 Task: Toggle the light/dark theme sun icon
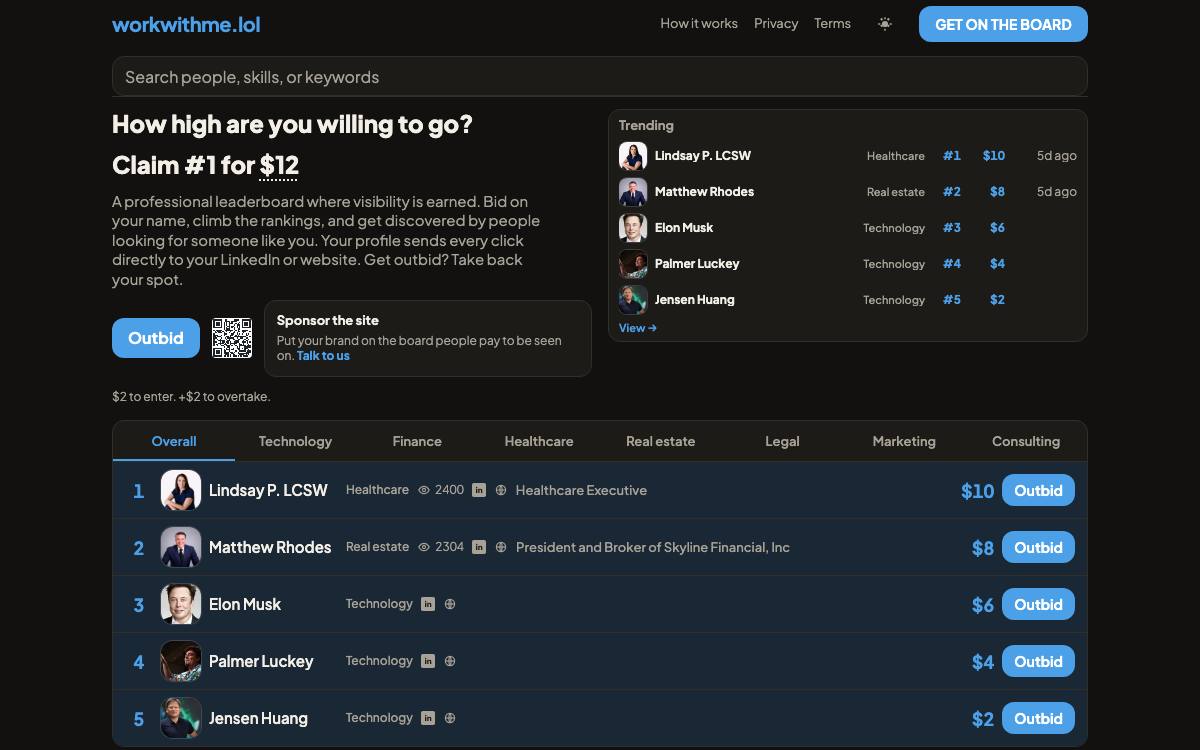885,24
